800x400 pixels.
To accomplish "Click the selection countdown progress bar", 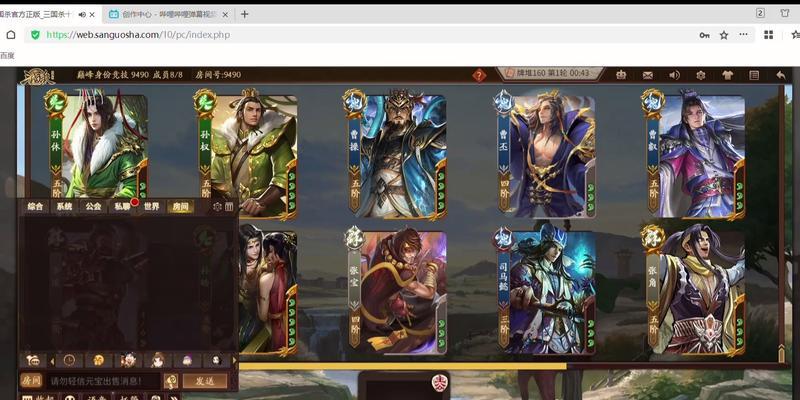I will tap(403, 366).
